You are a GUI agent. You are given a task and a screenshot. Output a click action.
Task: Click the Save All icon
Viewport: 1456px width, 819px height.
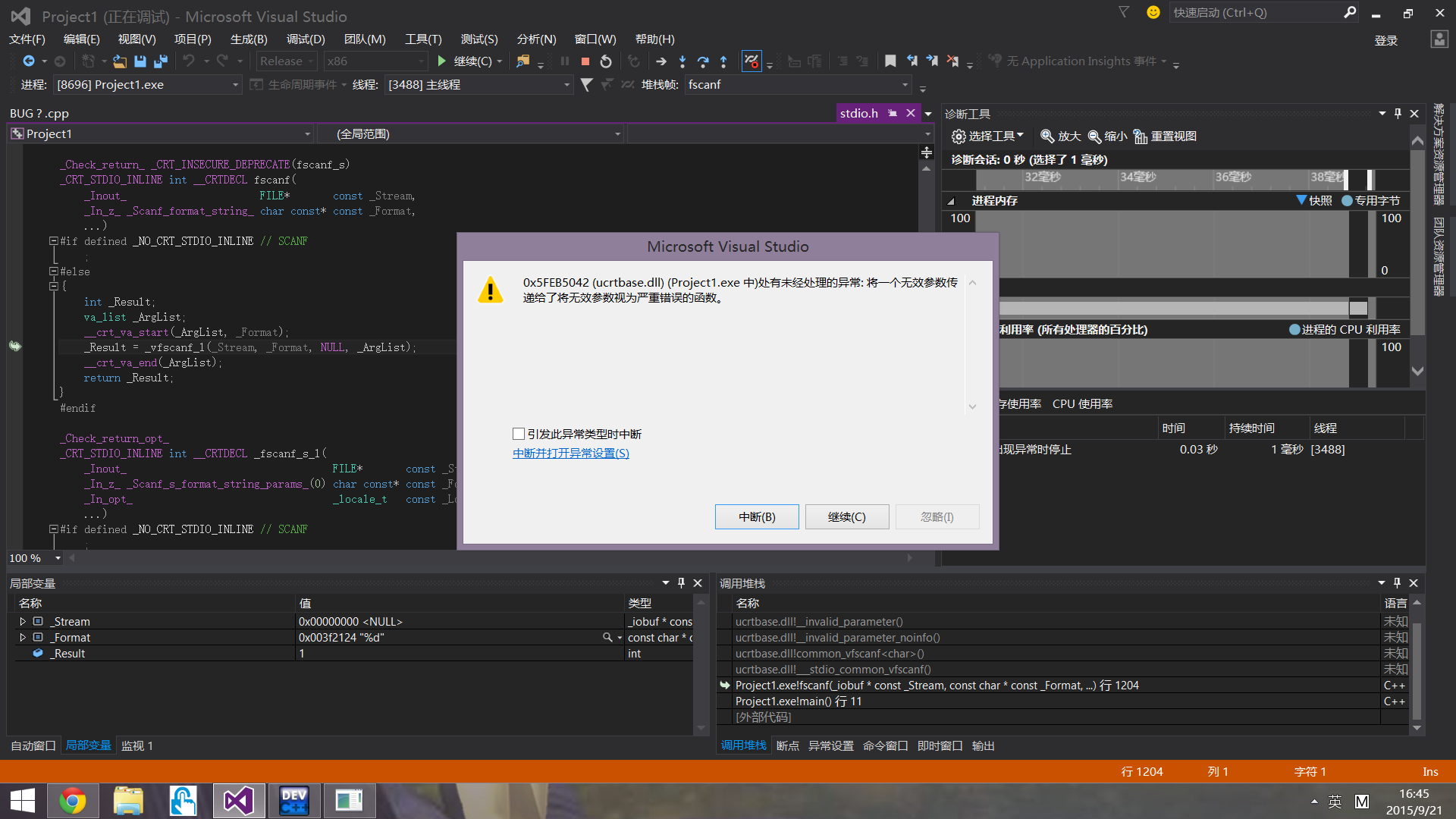coord(161,61)
